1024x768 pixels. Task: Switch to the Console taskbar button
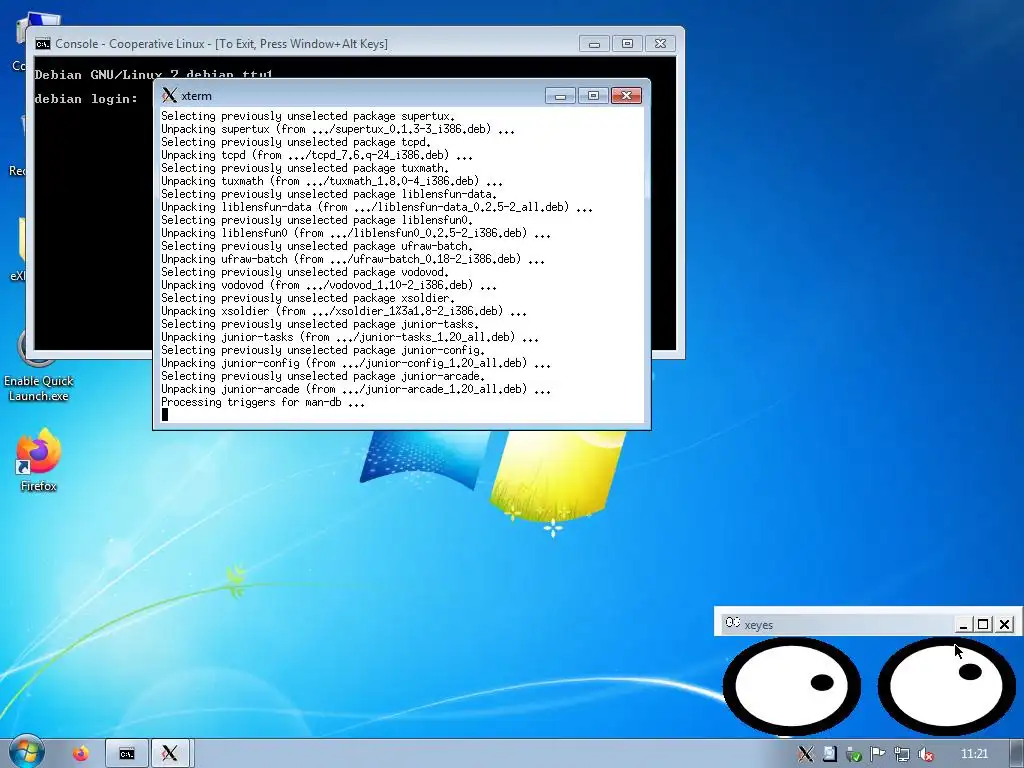[127, 754]
